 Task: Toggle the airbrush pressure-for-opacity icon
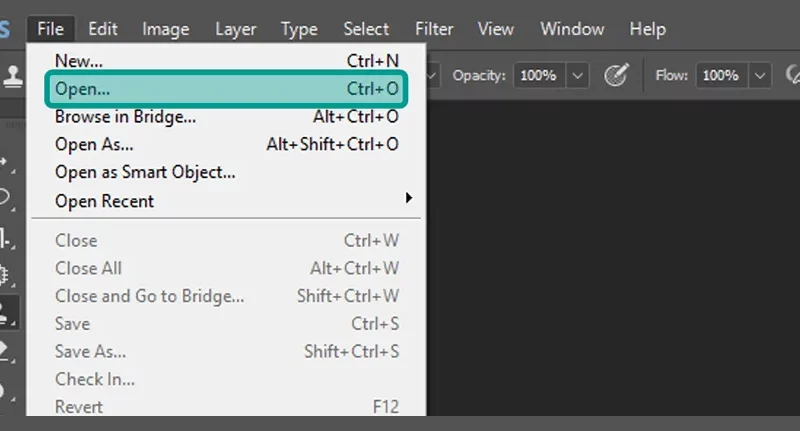(616, 75)
